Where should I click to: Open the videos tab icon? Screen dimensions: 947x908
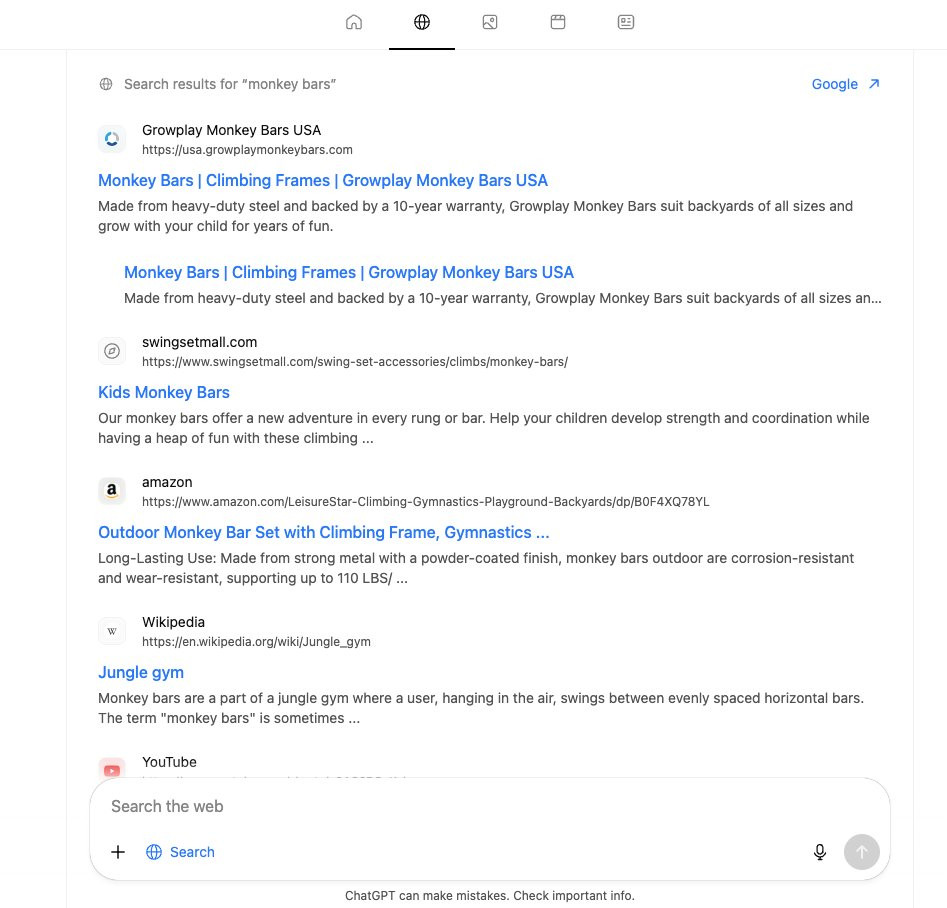[558, 22]
